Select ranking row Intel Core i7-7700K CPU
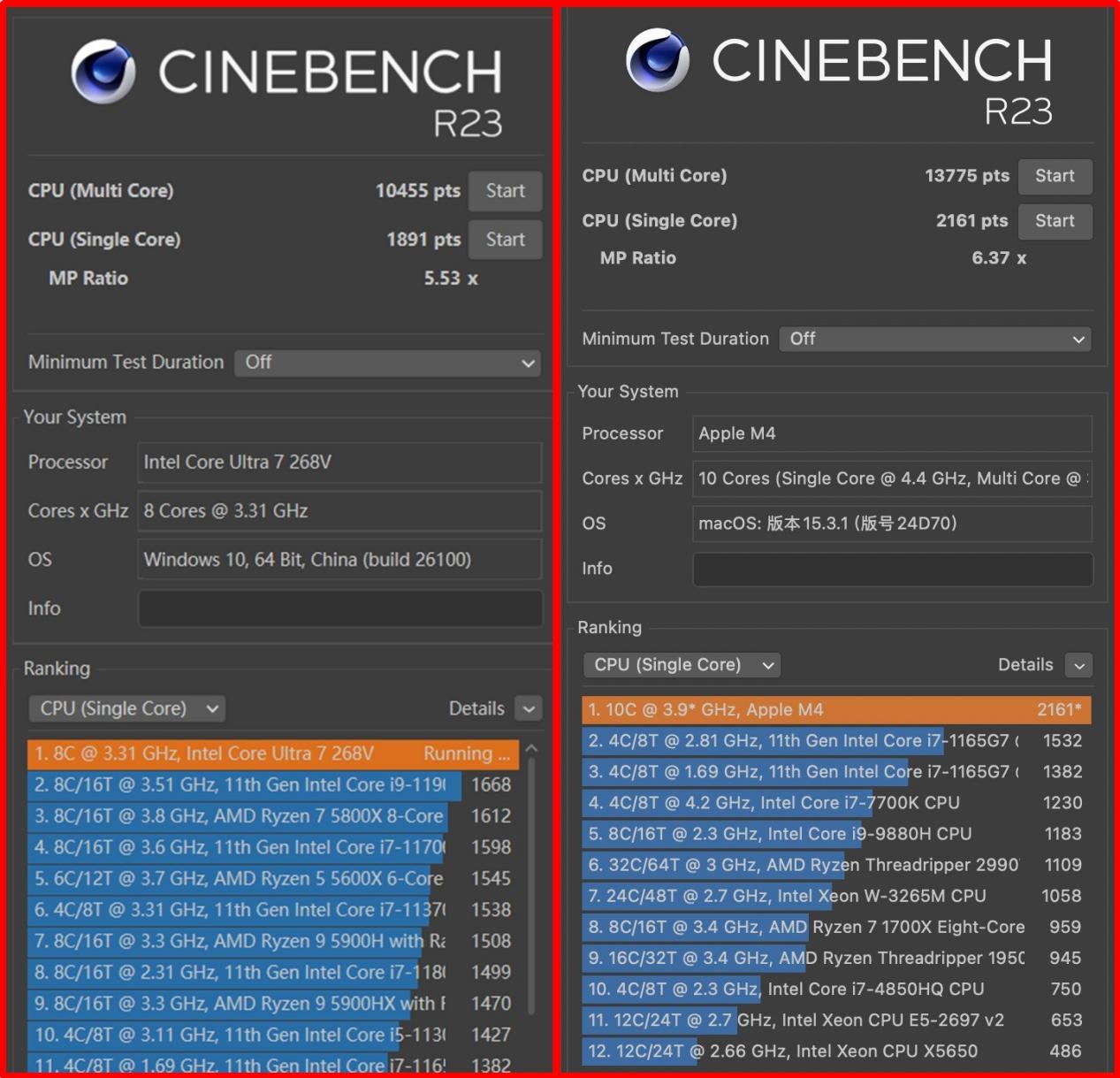 (x=836, y=803)
